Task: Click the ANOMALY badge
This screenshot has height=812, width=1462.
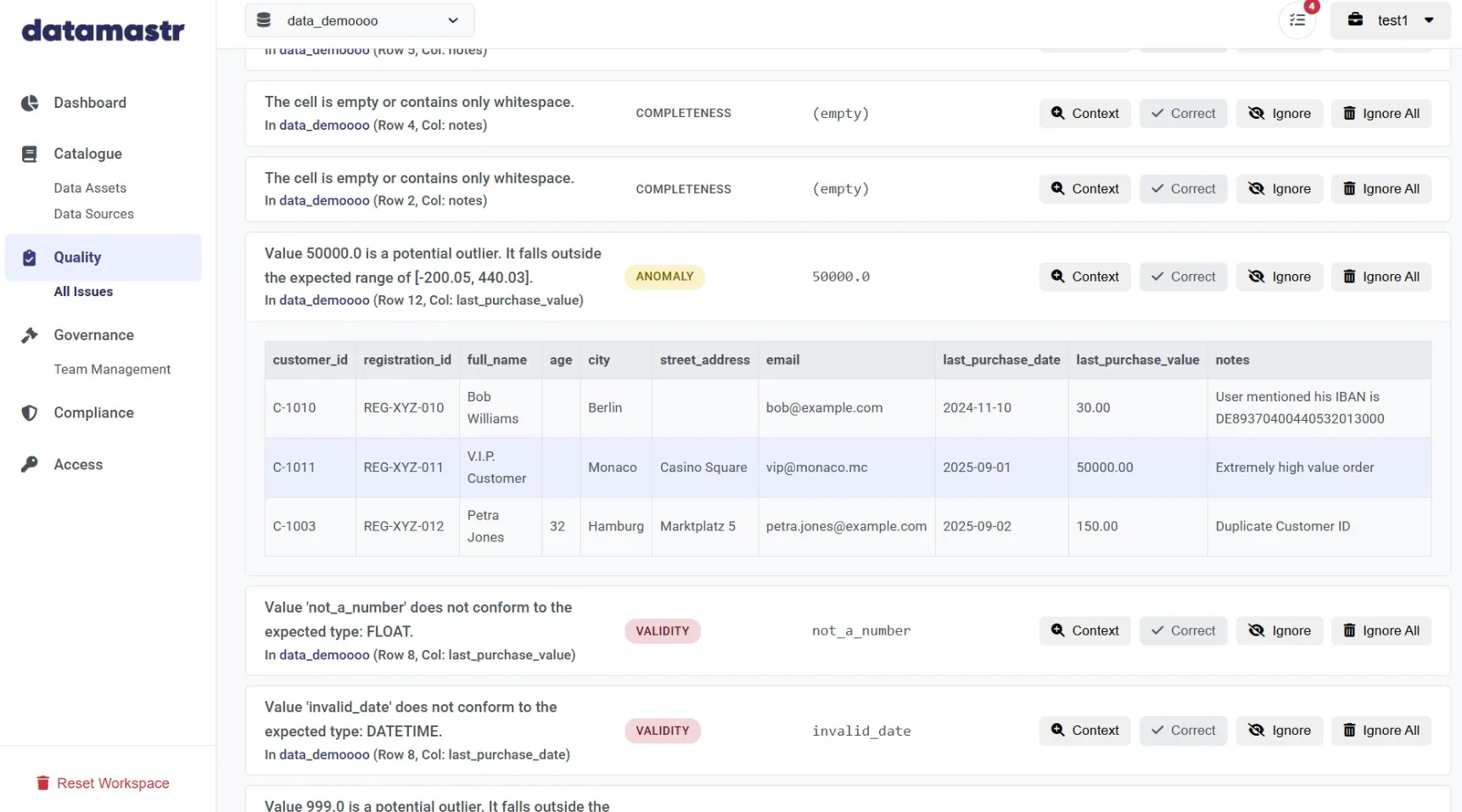Action: (664, 277)
